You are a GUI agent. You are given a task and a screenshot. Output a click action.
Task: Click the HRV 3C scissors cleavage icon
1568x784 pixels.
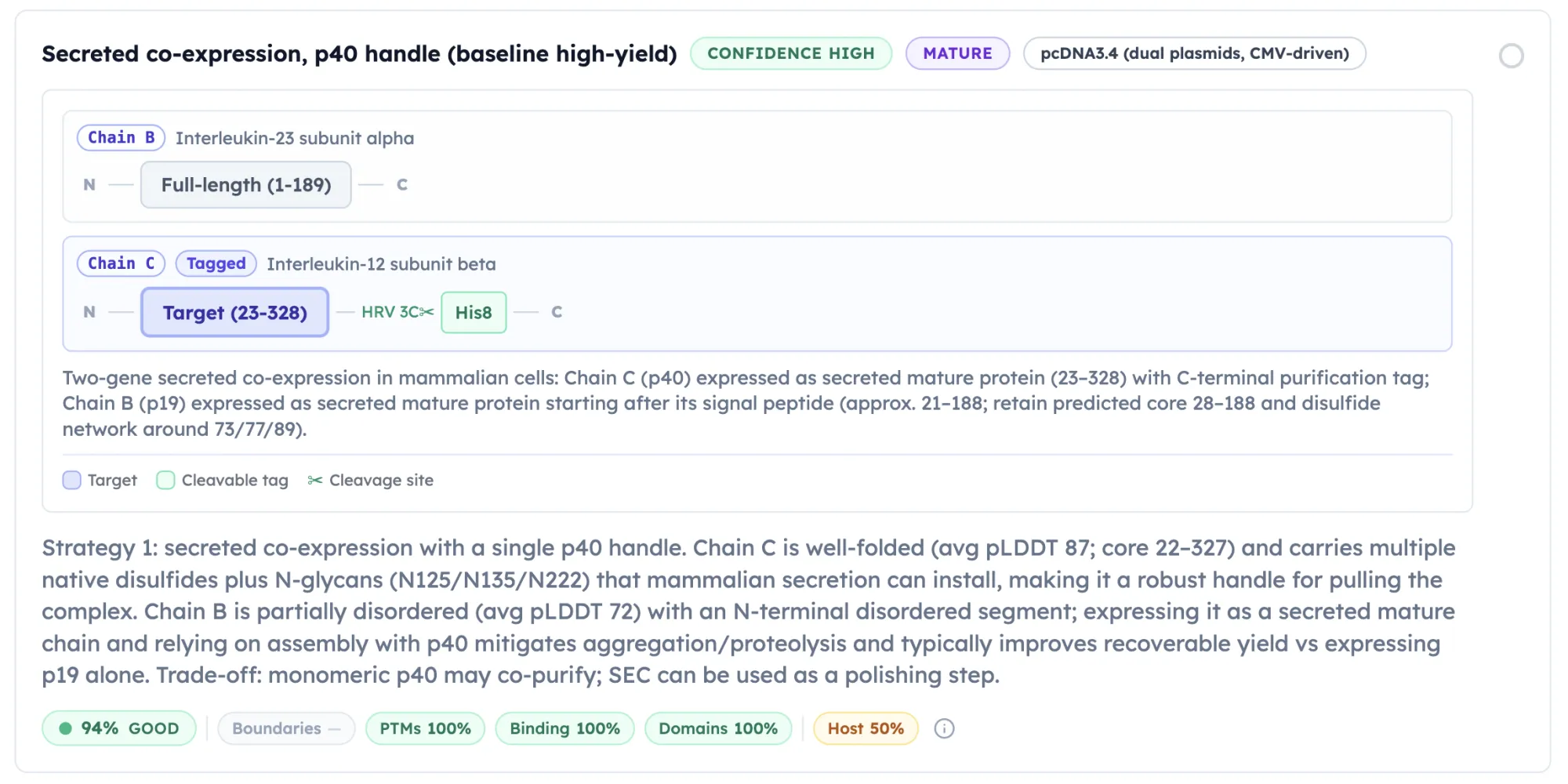click(426, 312)
